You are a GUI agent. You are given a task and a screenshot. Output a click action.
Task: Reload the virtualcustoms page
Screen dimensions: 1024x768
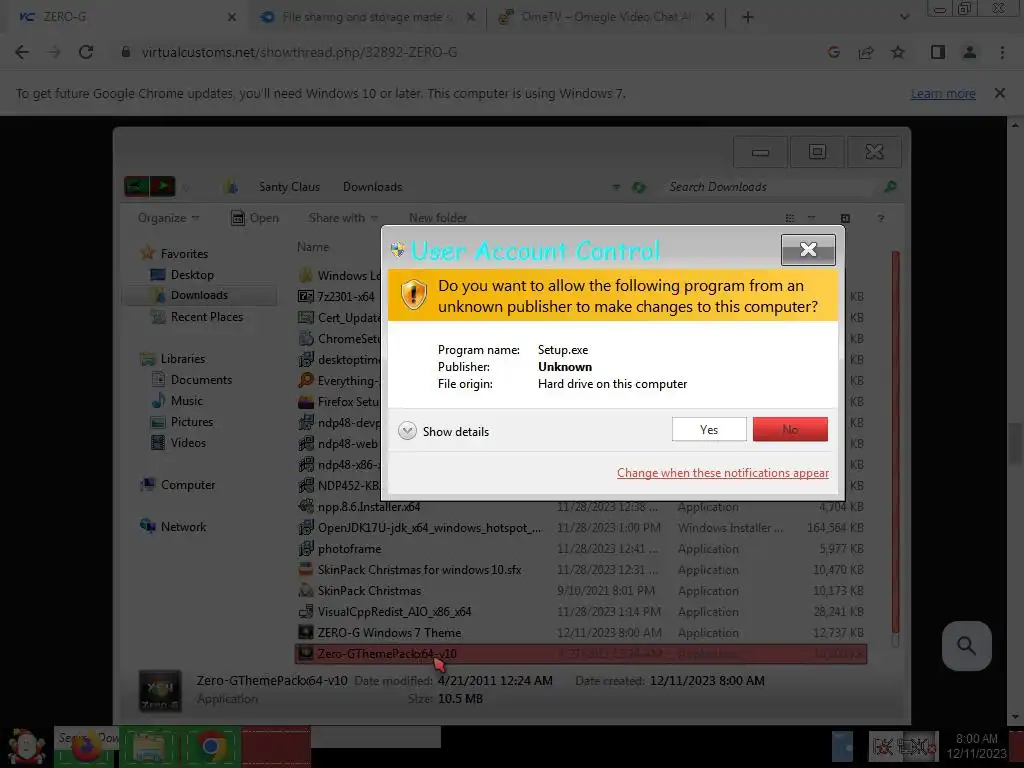(x=86, y=52)
